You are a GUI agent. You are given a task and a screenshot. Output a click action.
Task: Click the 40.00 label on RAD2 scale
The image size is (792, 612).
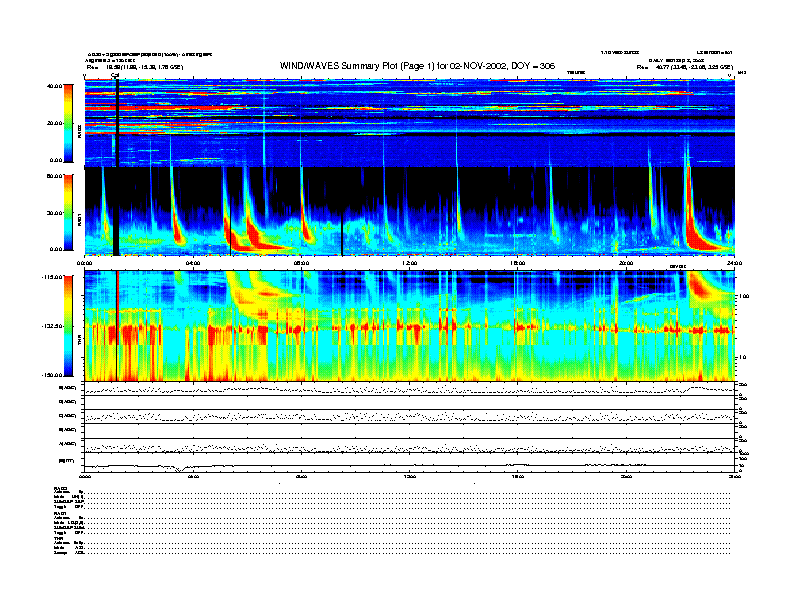point(55,86)
